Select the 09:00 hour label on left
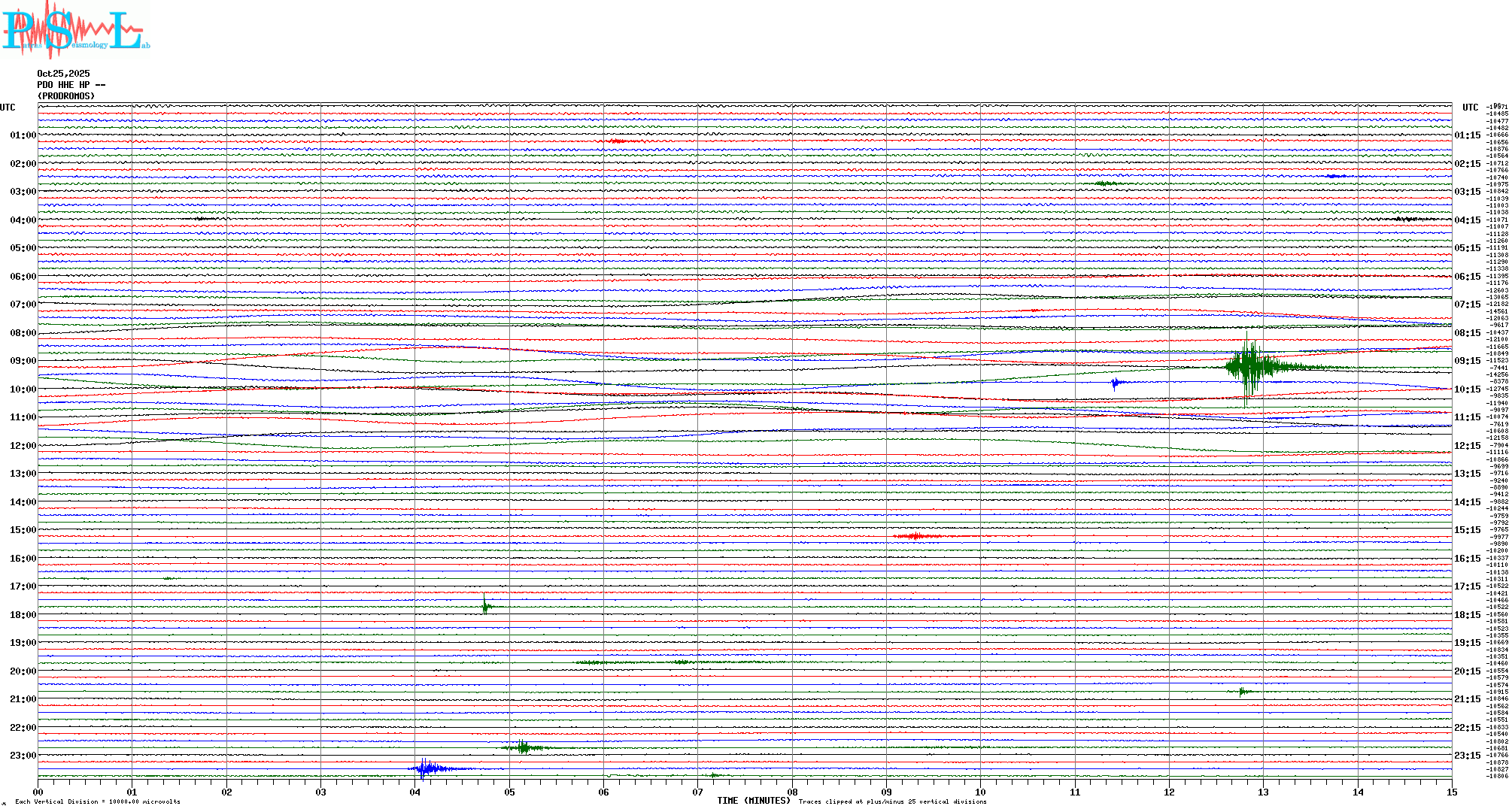The width and height of the screenshot is (1512, 812). (23, 361)
